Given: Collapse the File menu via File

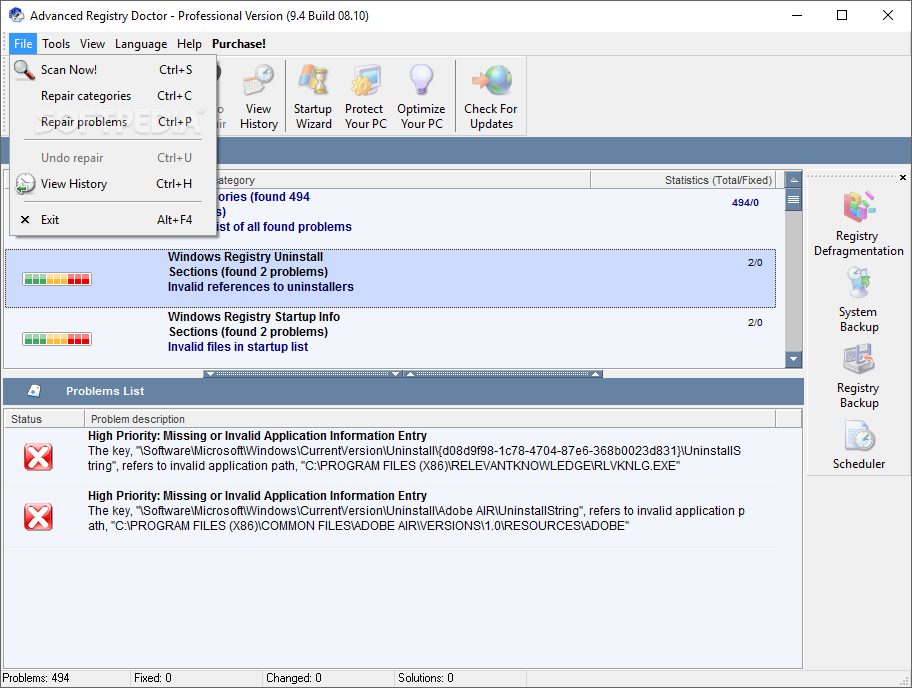Looking at the screenshot, I should tap(23, 44).
